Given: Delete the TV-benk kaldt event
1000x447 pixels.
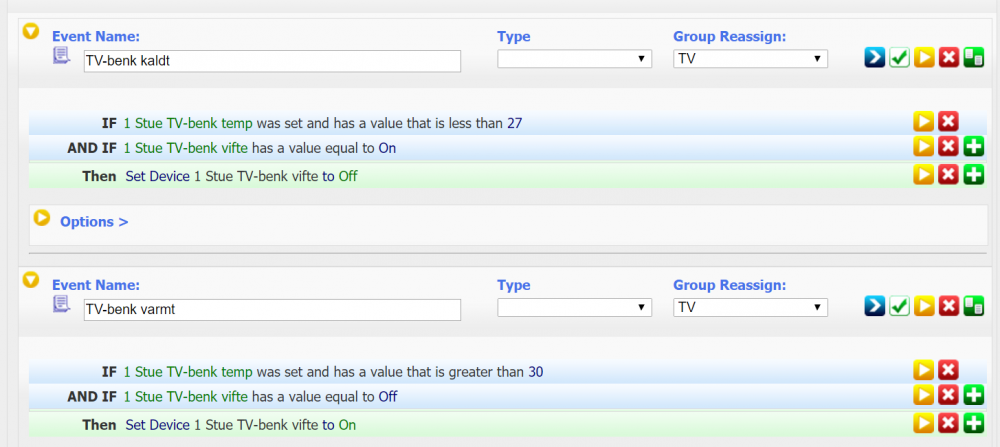Looking at the screenshot, I should 949,59.
